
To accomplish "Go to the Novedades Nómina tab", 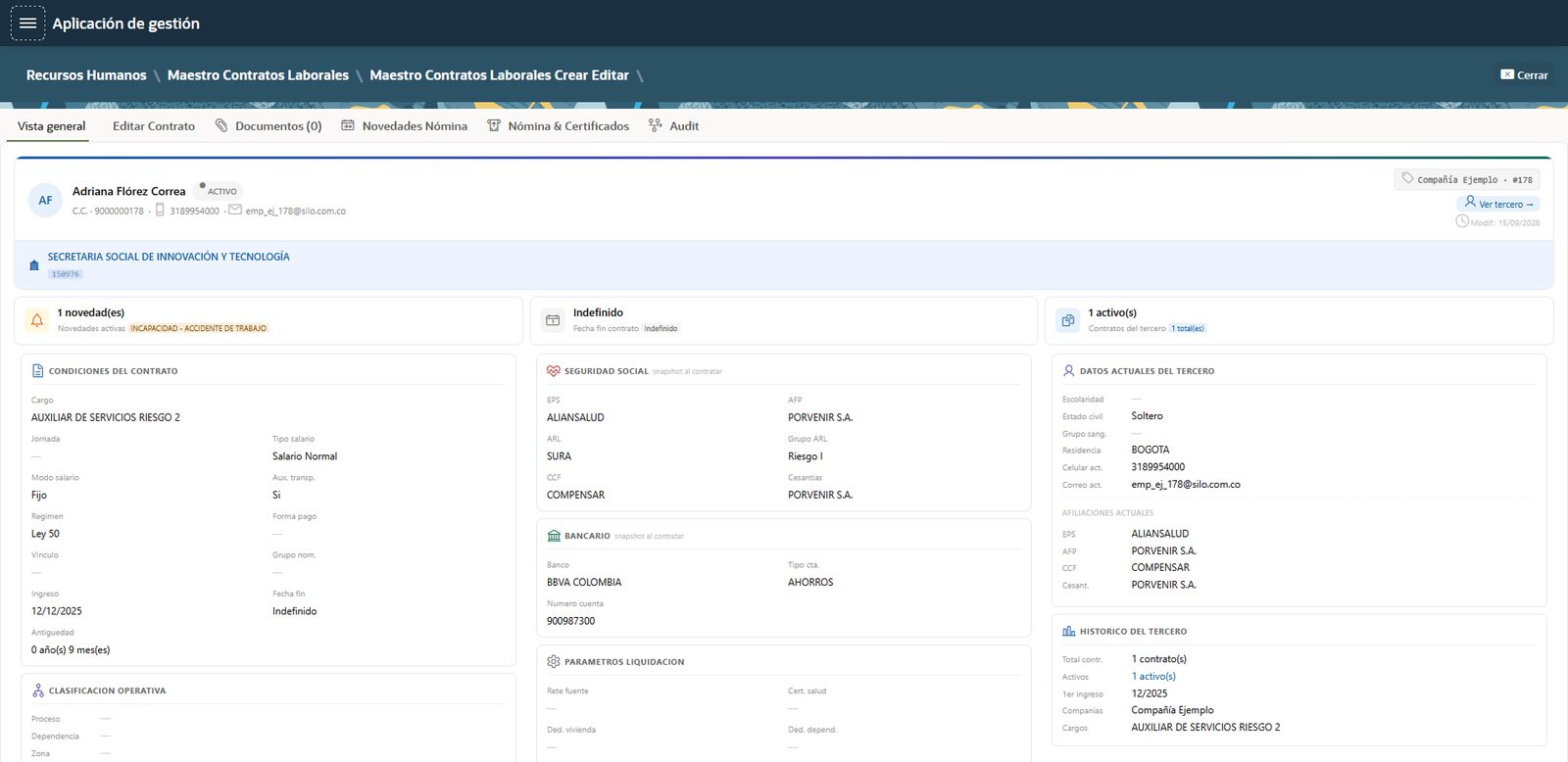I will tap(404, 126).
